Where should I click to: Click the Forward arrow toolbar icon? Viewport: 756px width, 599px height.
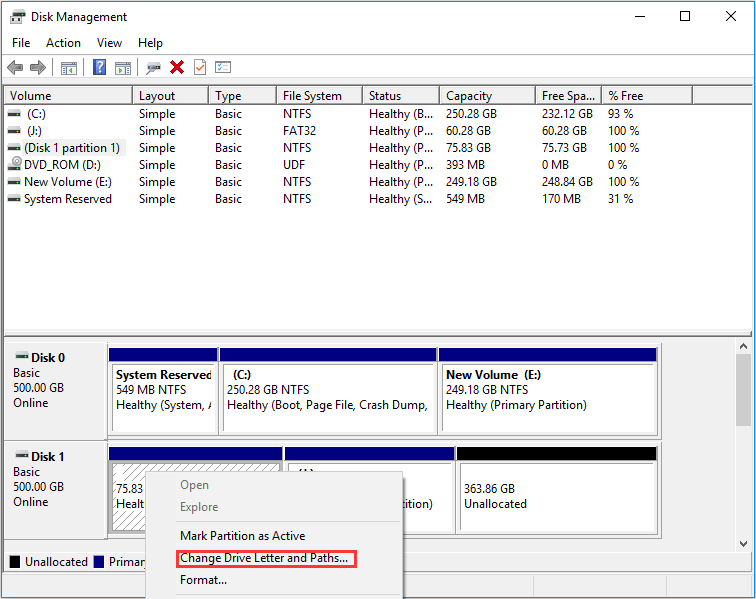click(x=38, y=68)
